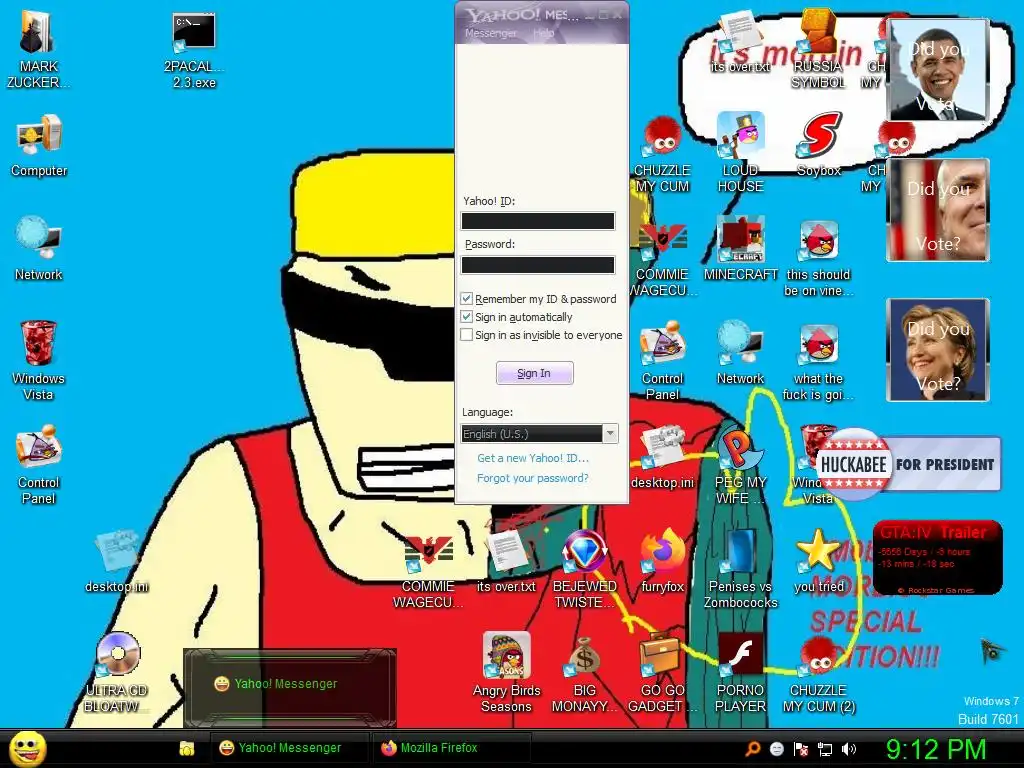Viewport: 1024px width, 768px height.
Task: Open the GTA:IV Trailer countdown gadget
Action: pyautogui.click(x=938, y=558)
